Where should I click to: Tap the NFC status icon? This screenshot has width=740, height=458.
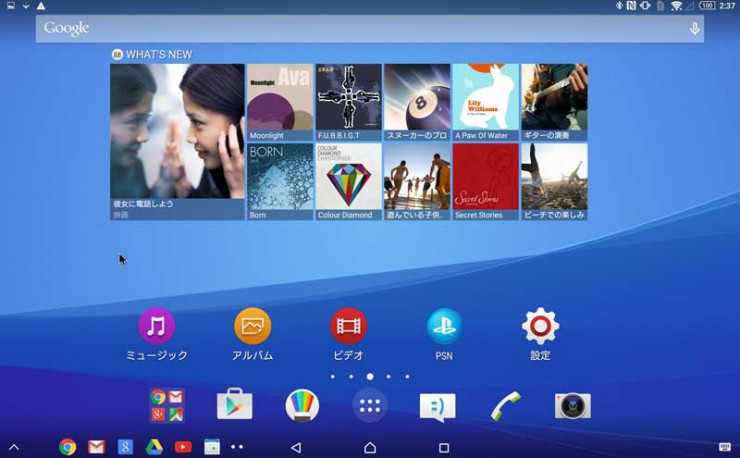tap(631, 6)
